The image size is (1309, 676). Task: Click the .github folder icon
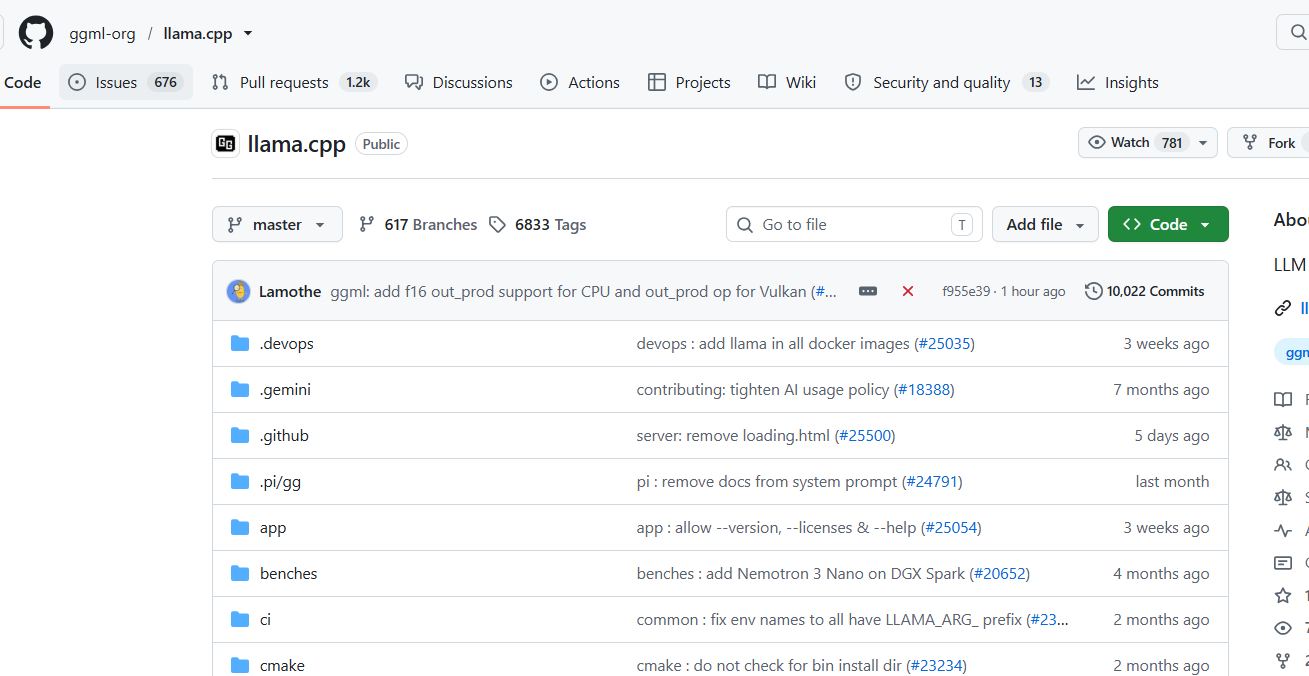pyautogui.click(x=240, y=435)
